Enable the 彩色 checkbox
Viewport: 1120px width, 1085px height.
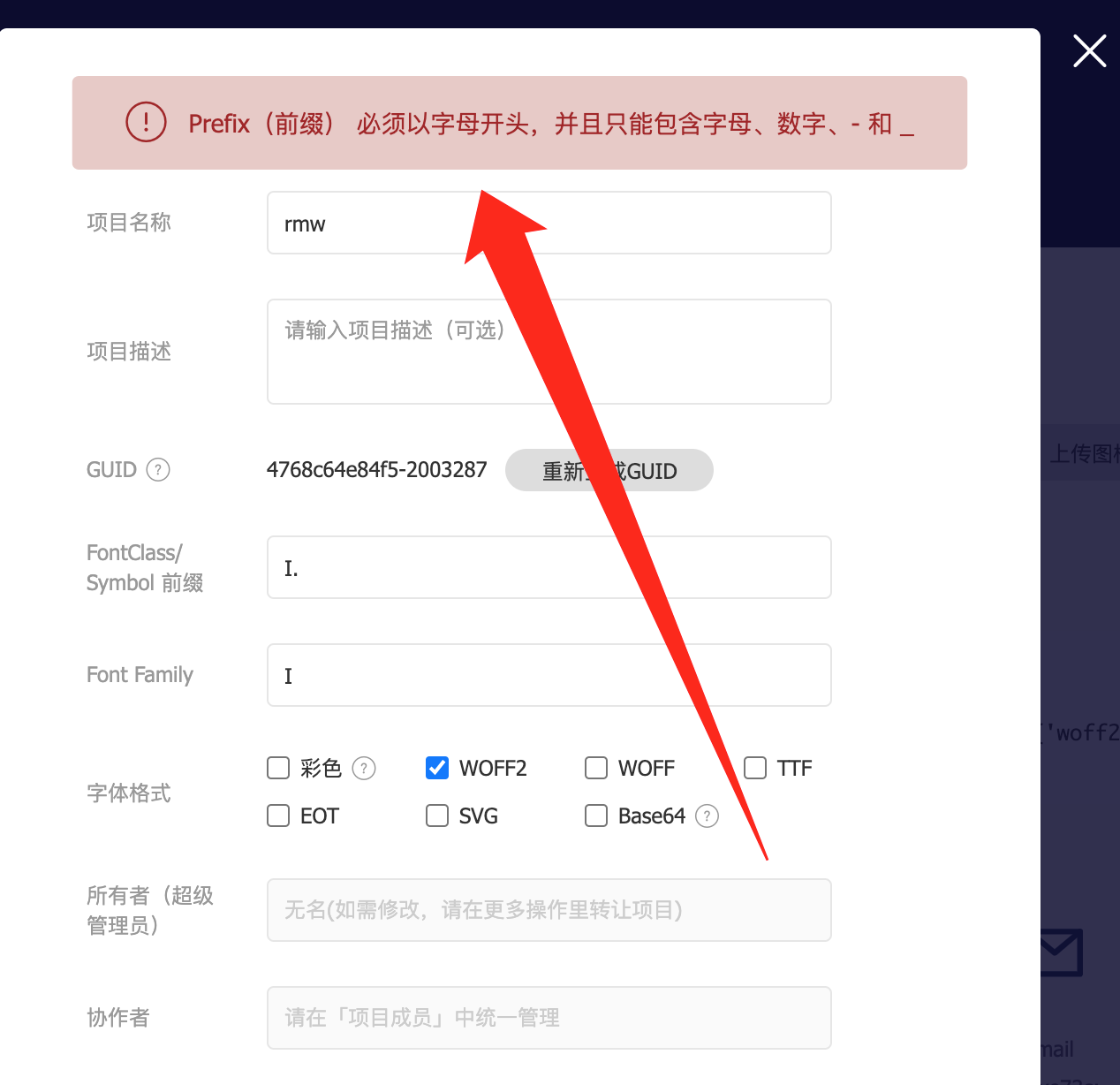[278, 768]
